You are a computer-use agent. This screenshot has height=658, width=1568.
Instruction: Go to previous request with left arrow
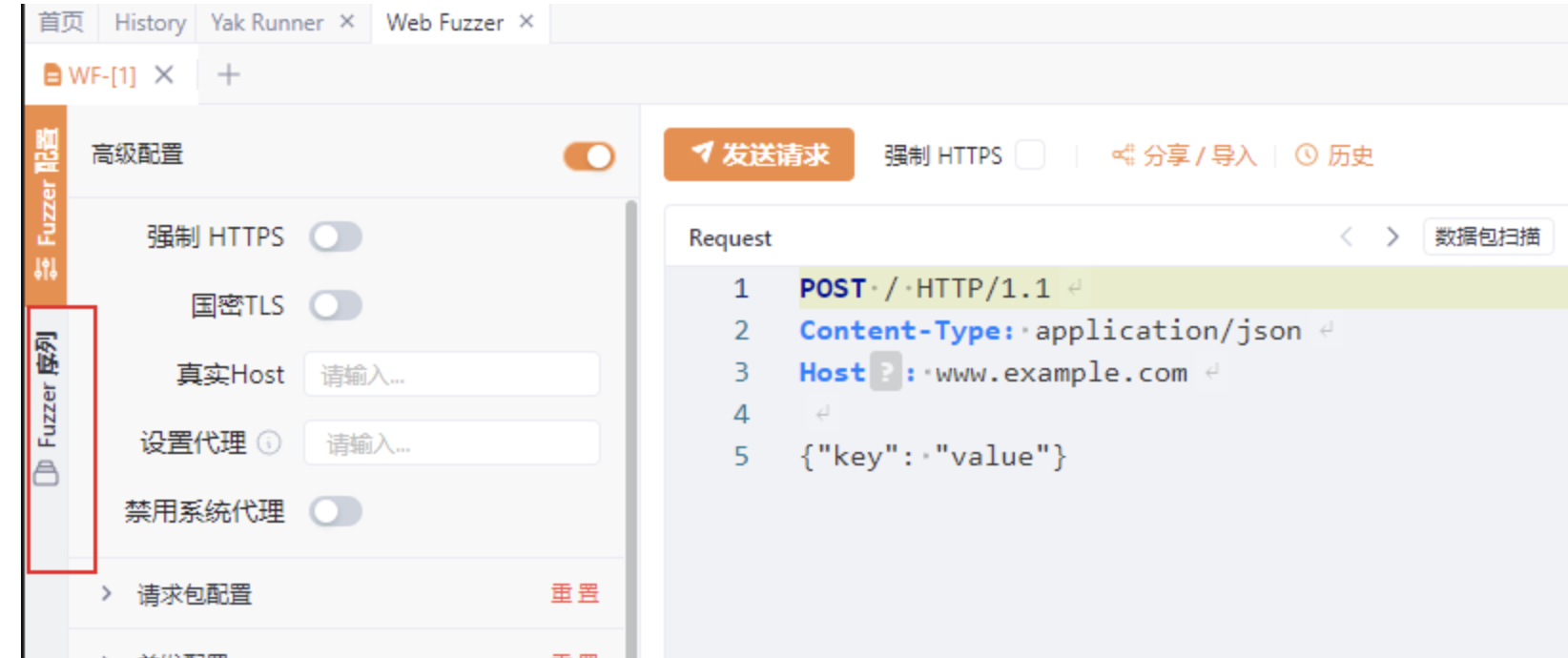pyautogui.click(x=1347, y=236)
